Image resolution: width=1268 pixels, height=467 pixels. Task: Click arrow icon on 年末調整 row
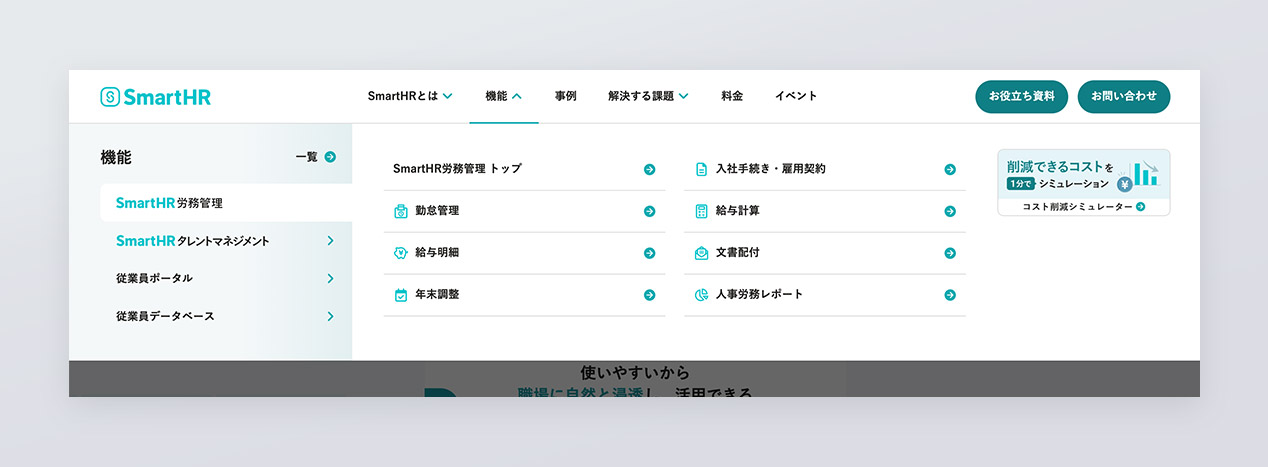pyautogui.click(x=649, y=295)
